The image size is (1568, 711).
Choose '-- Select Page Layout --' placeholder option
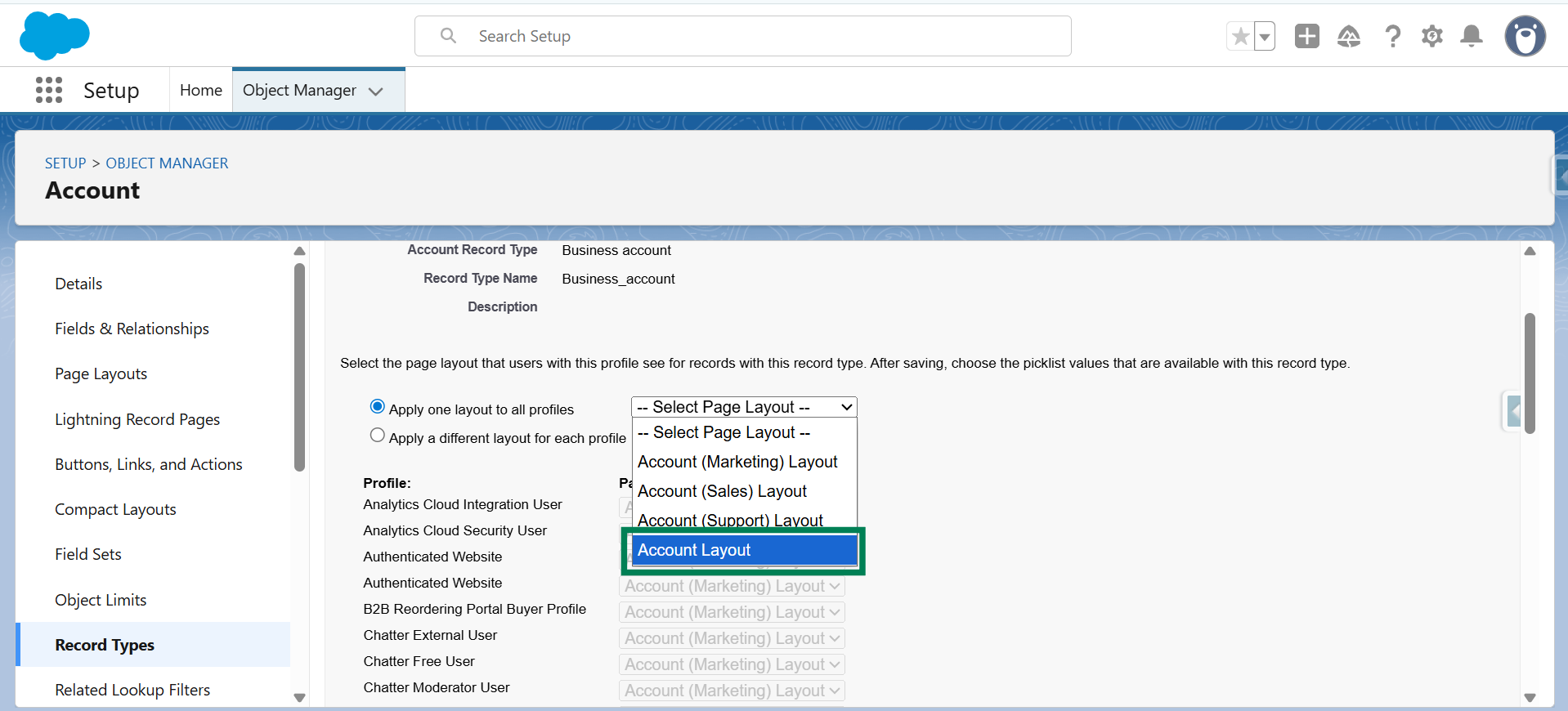744,432
